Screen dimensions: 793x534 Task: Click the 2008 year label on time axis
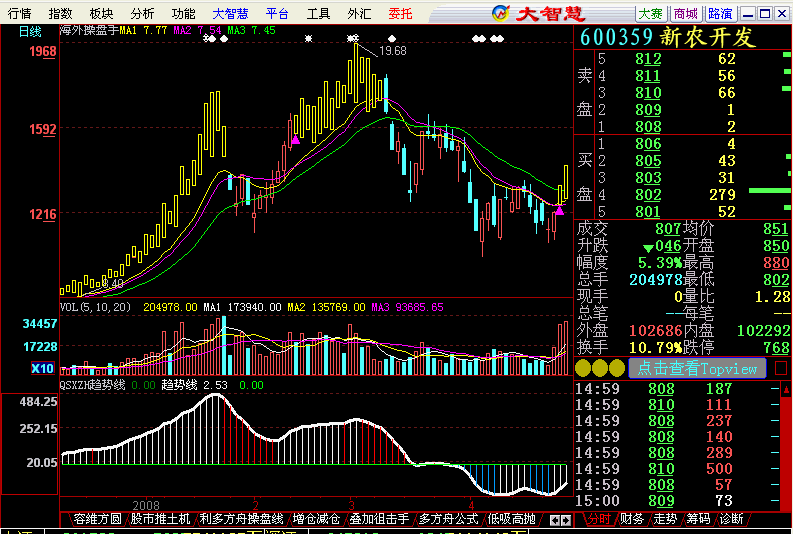[146, 505]
